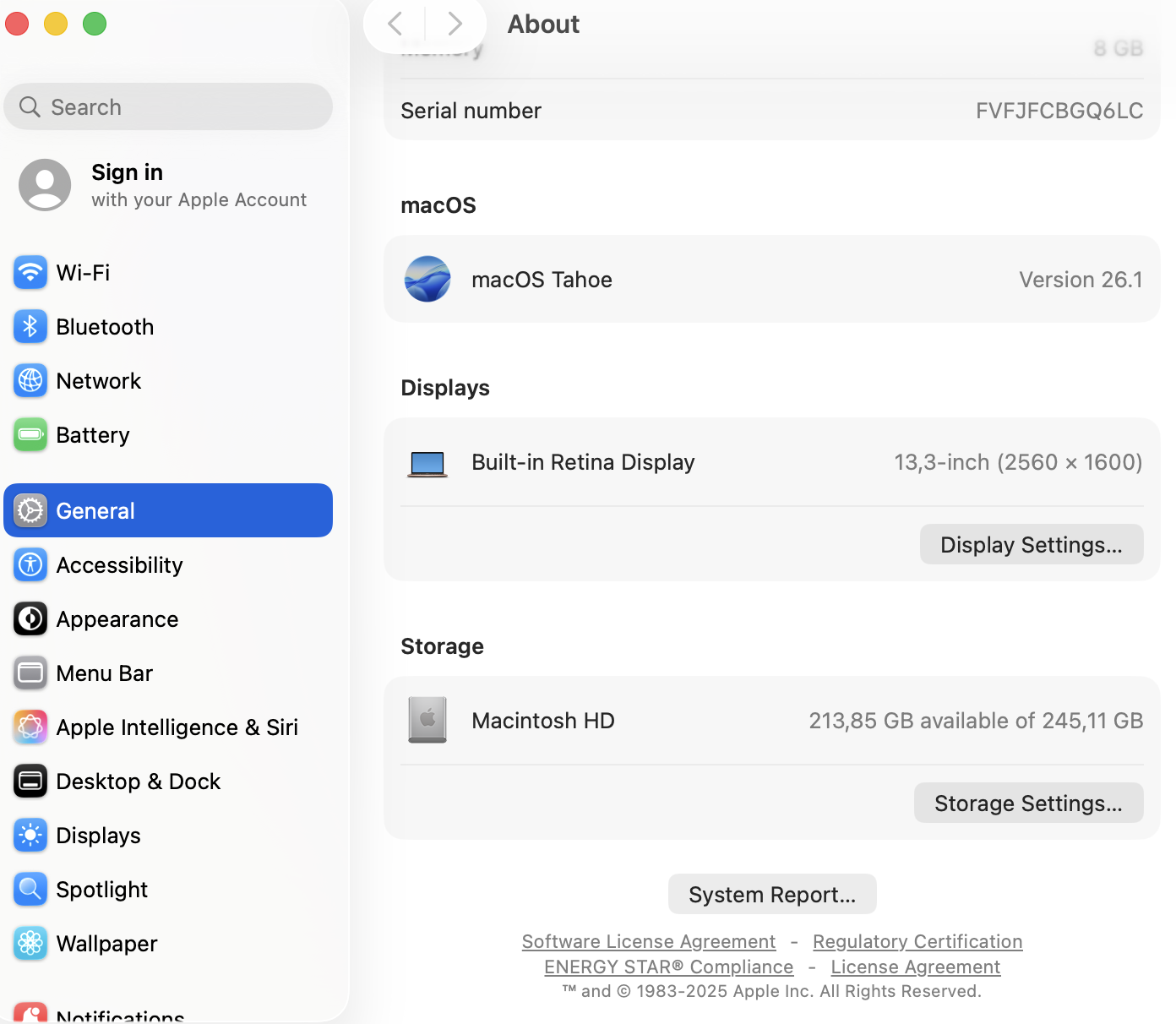Click the Built-in Retina Display label

(x=583, y=462)
